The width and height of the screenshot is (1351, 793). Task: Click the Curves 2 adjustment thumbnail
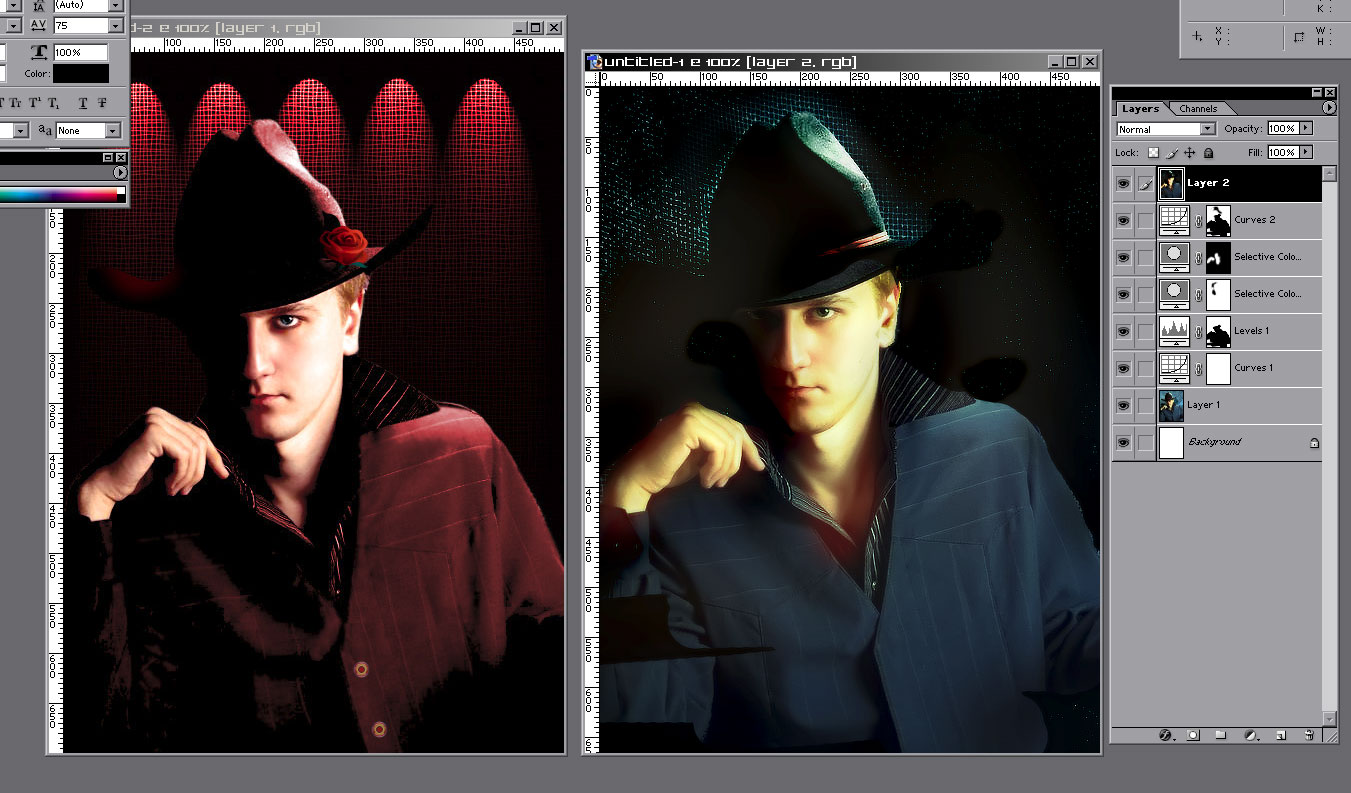click(x=1172, y=220)
